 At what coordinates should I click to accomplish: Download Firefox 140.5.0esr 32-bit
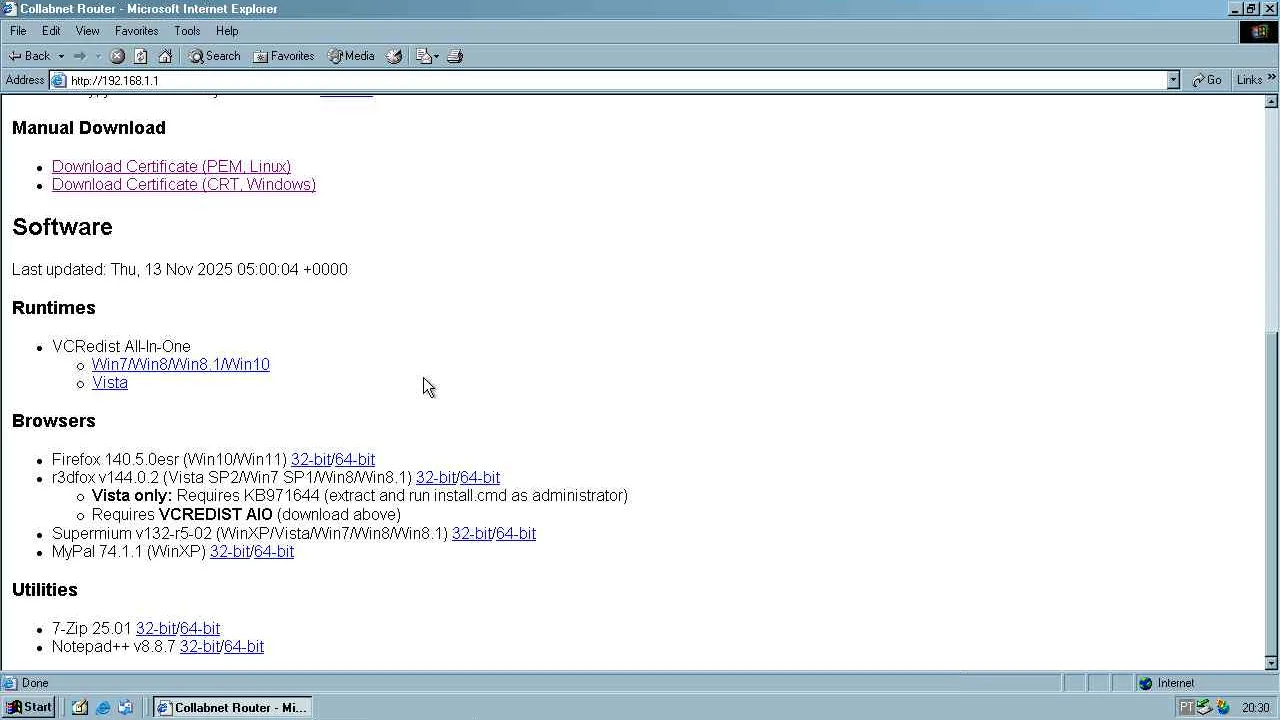310,460
